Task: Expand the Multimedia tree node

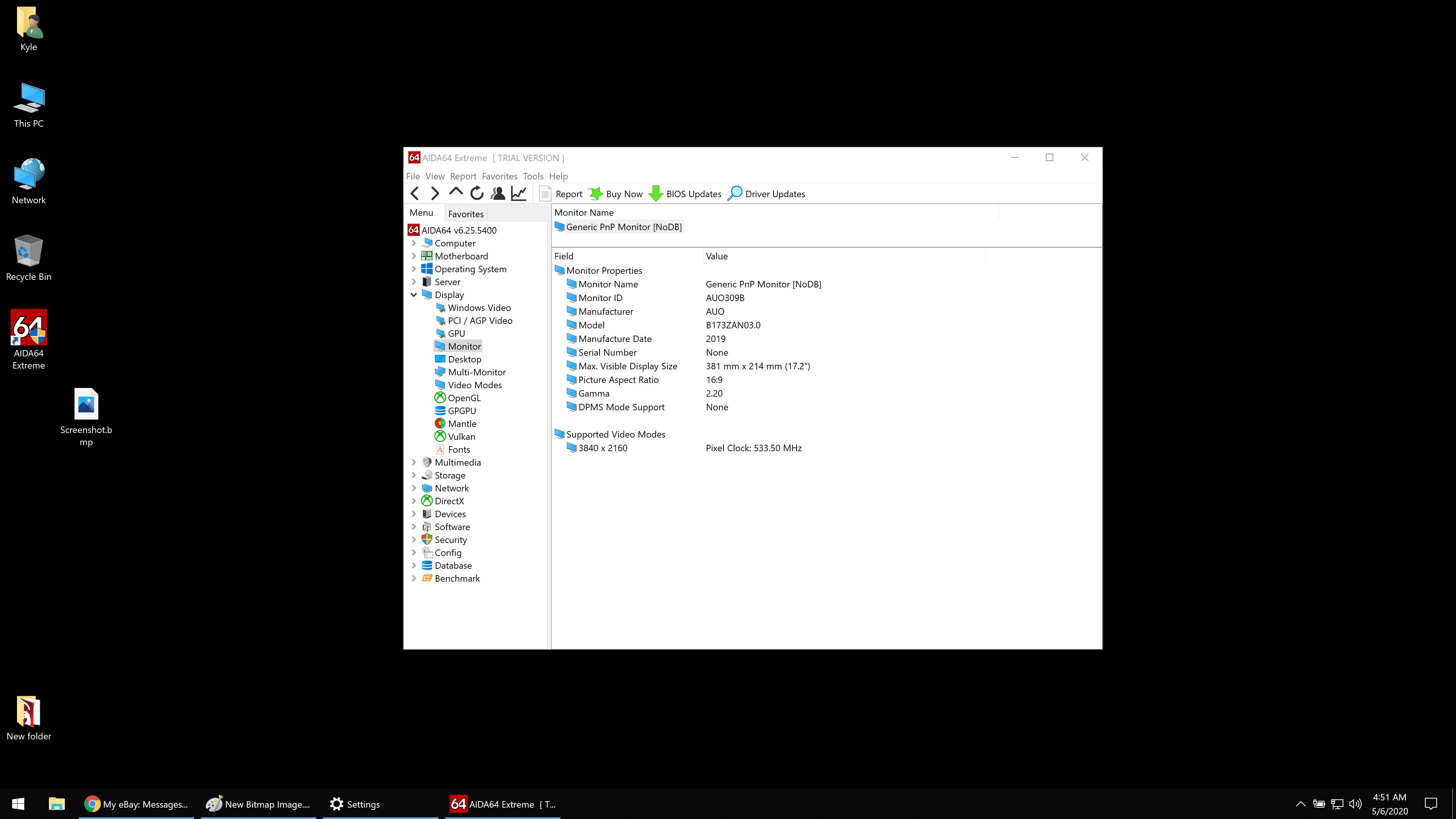Action: pos(414,462)
